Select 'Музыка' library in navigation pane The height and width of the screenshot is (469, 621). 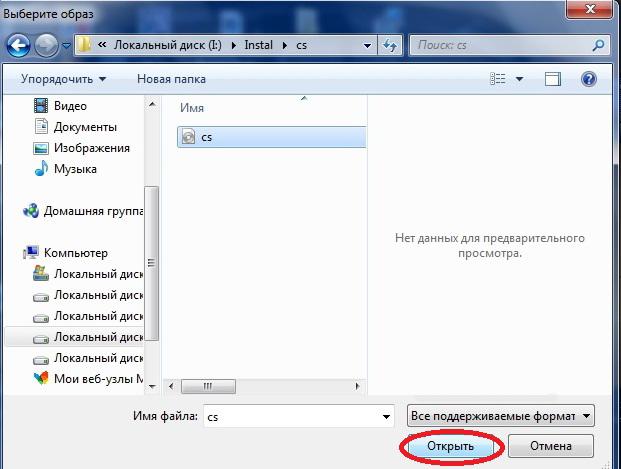point(75,169)
